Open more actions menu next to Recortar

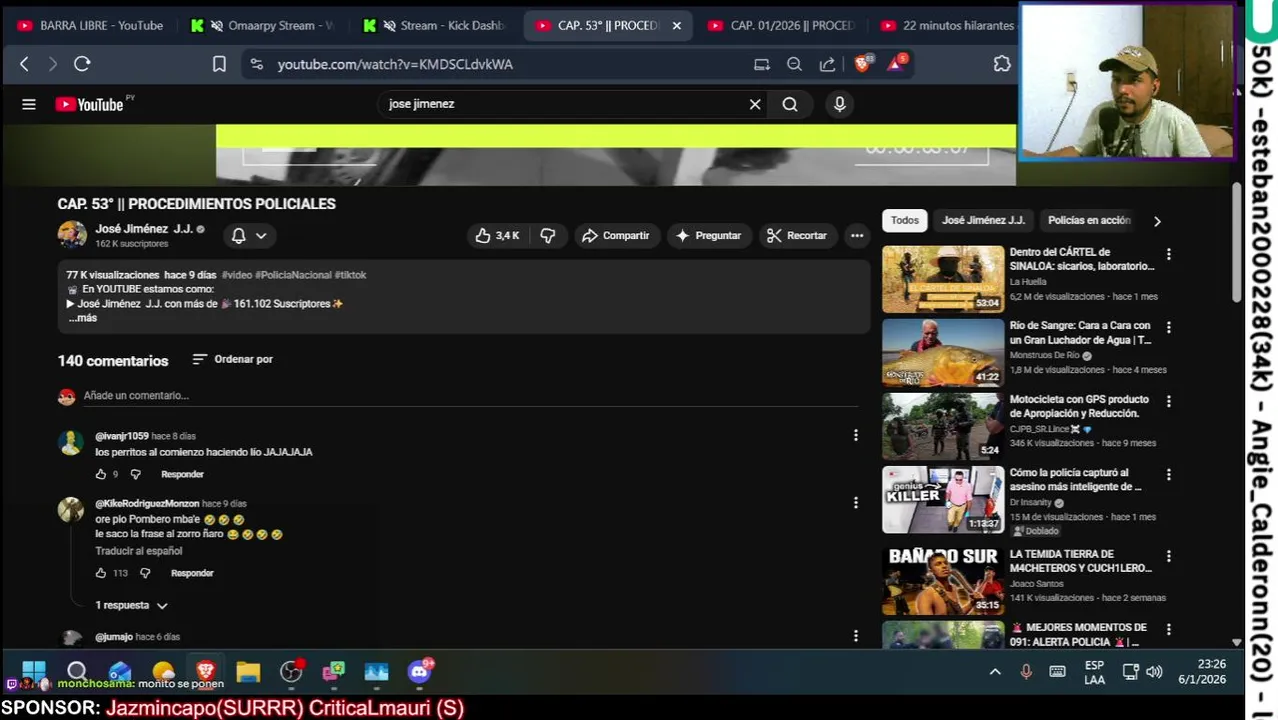pyautogui.click(x=857, y=235)
